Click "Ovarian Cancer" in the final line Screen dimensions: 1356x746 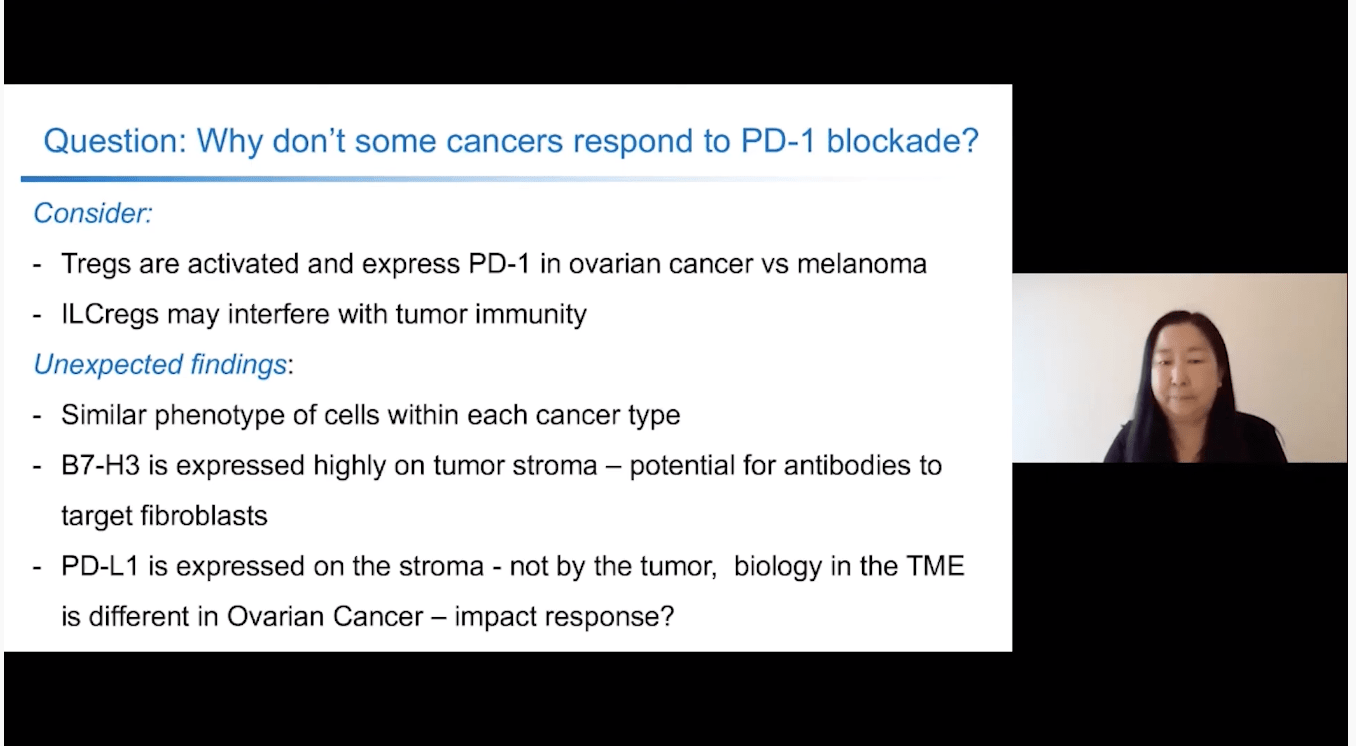click(x=324, y=616)
